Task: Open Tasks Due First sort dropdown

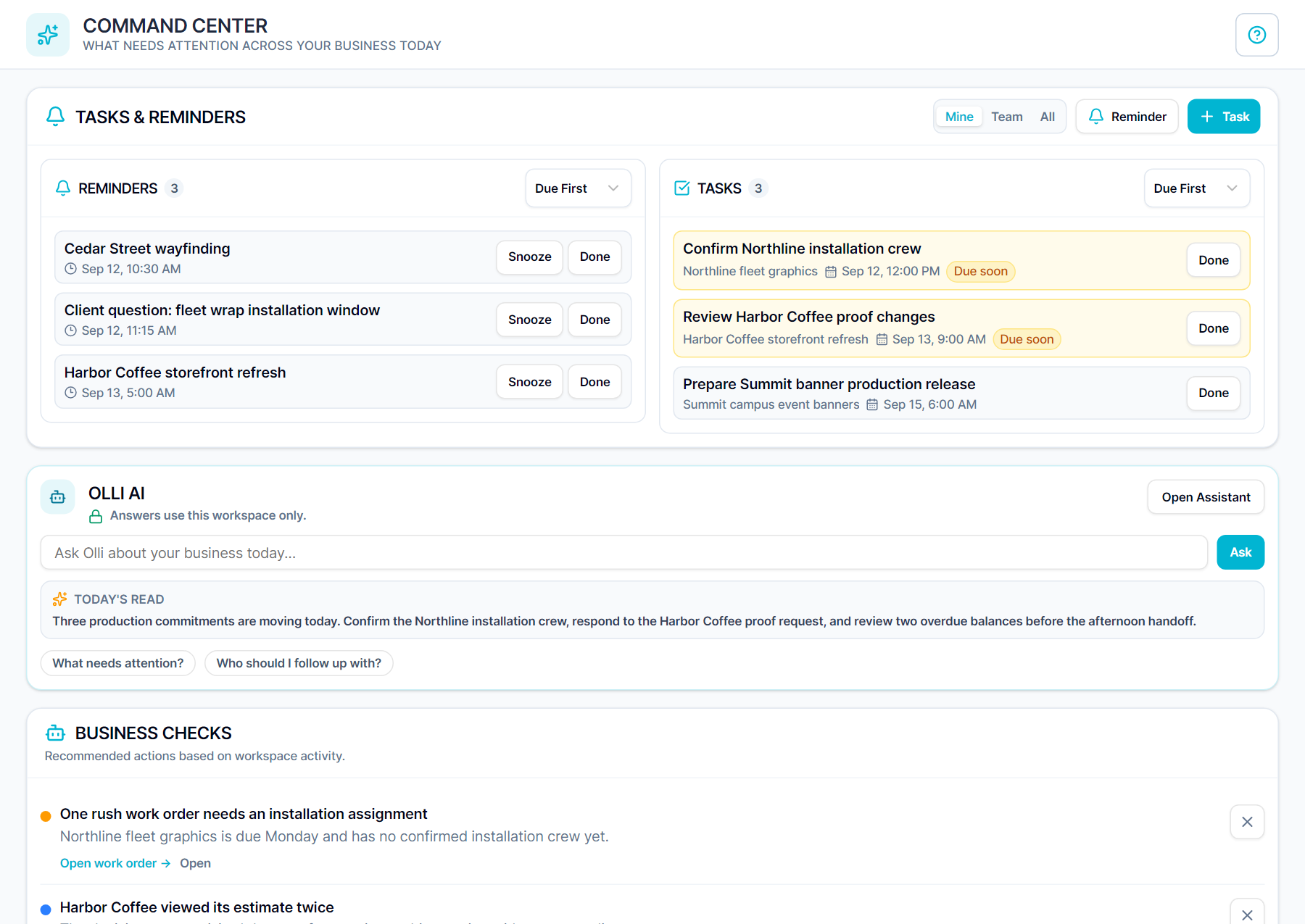Action: coord(1197,188)
